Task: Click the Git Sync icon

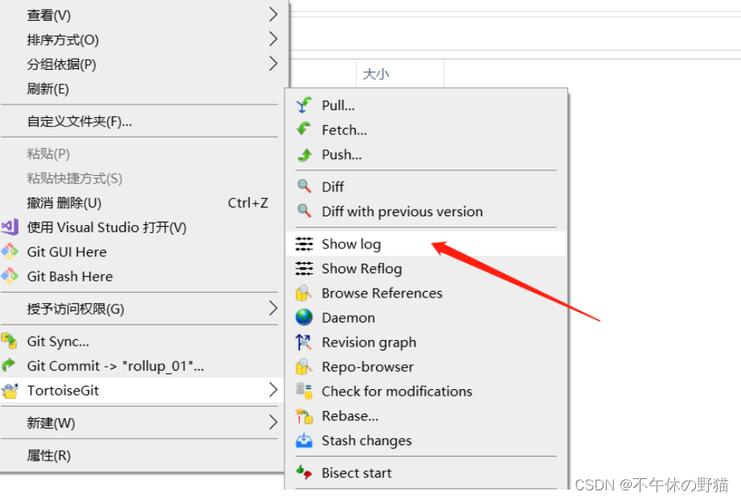Action: coord(9,341)
